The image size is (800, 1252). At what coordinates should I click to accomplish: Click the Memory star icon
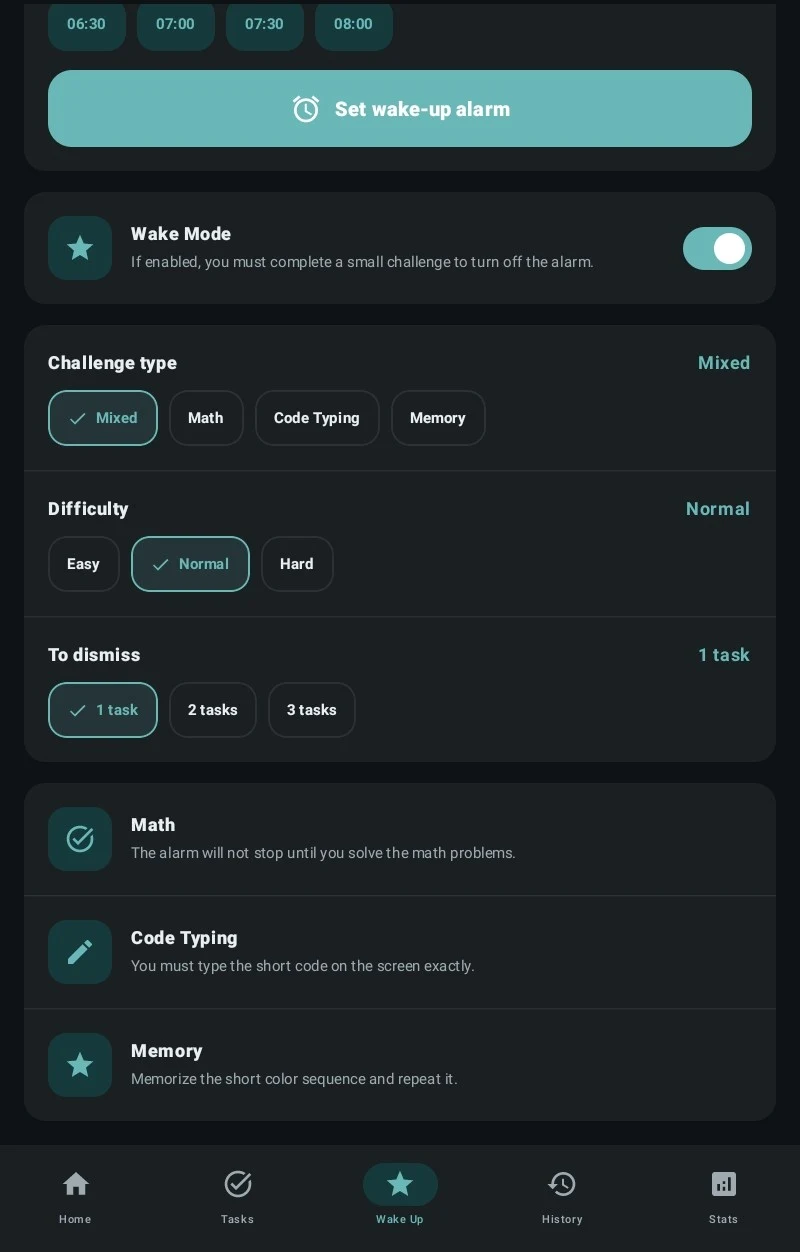[80, 1065]
